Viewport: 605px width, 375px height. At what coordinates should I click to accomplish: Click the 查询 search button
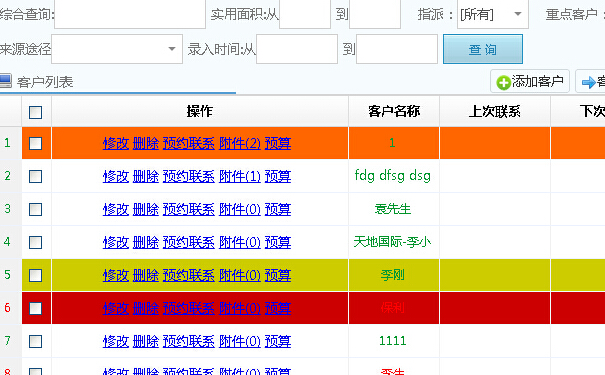click(x=483, y=49)
